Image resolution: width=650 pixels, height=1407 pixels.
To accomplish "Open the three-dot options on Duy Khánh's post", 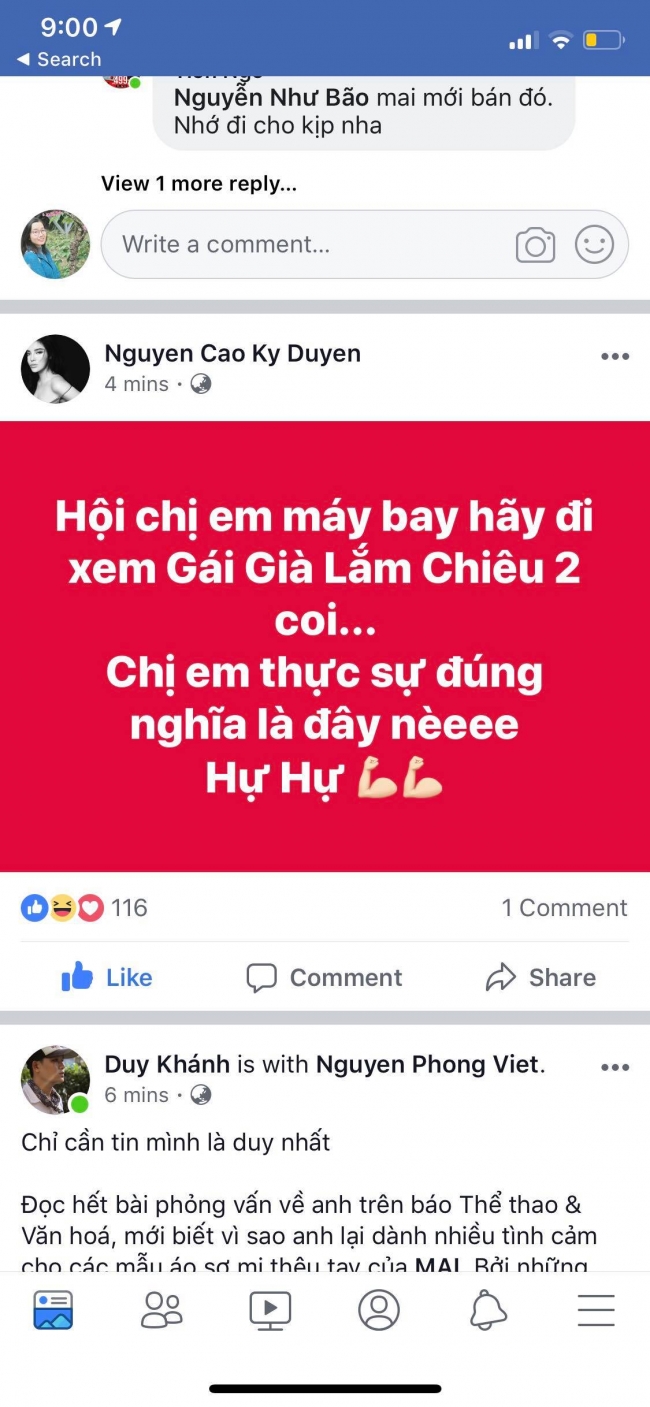I will click(x=614, y=1068).
